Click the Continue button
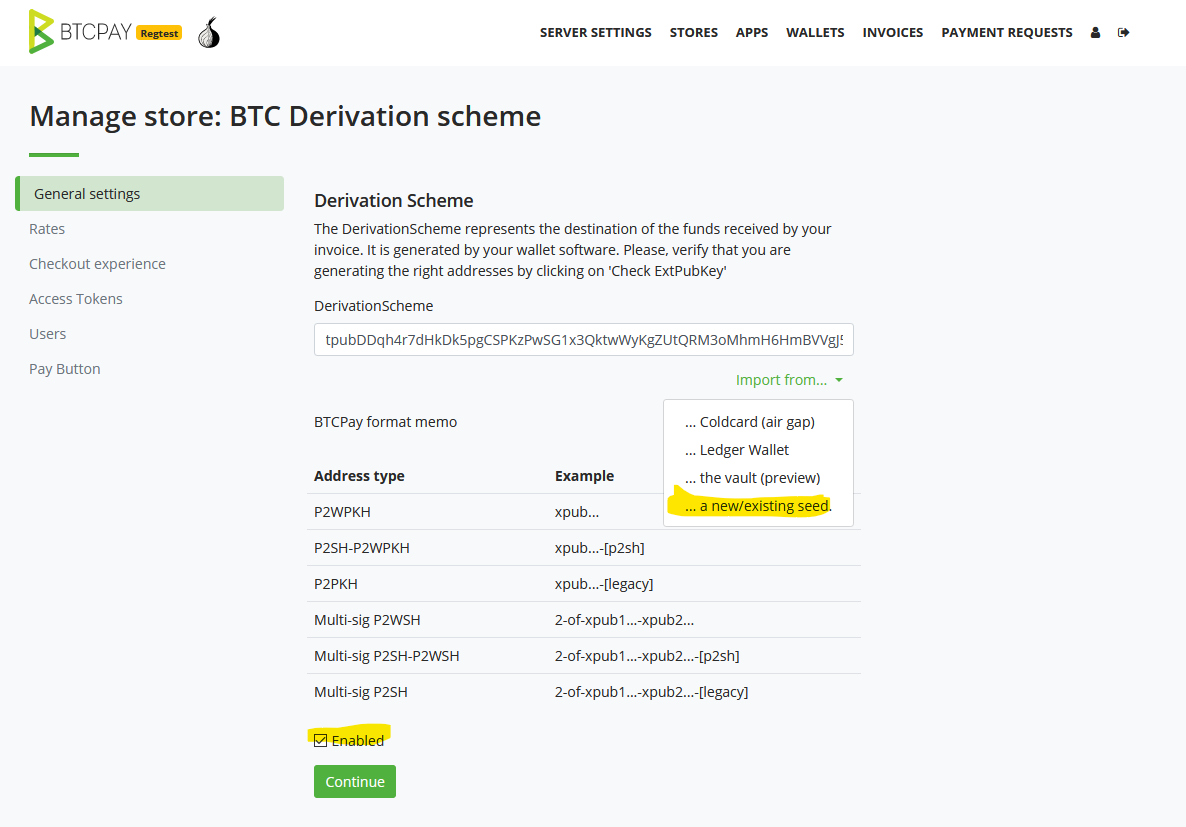This screenshot has width=1186, height=827. [x=354, y=781]
